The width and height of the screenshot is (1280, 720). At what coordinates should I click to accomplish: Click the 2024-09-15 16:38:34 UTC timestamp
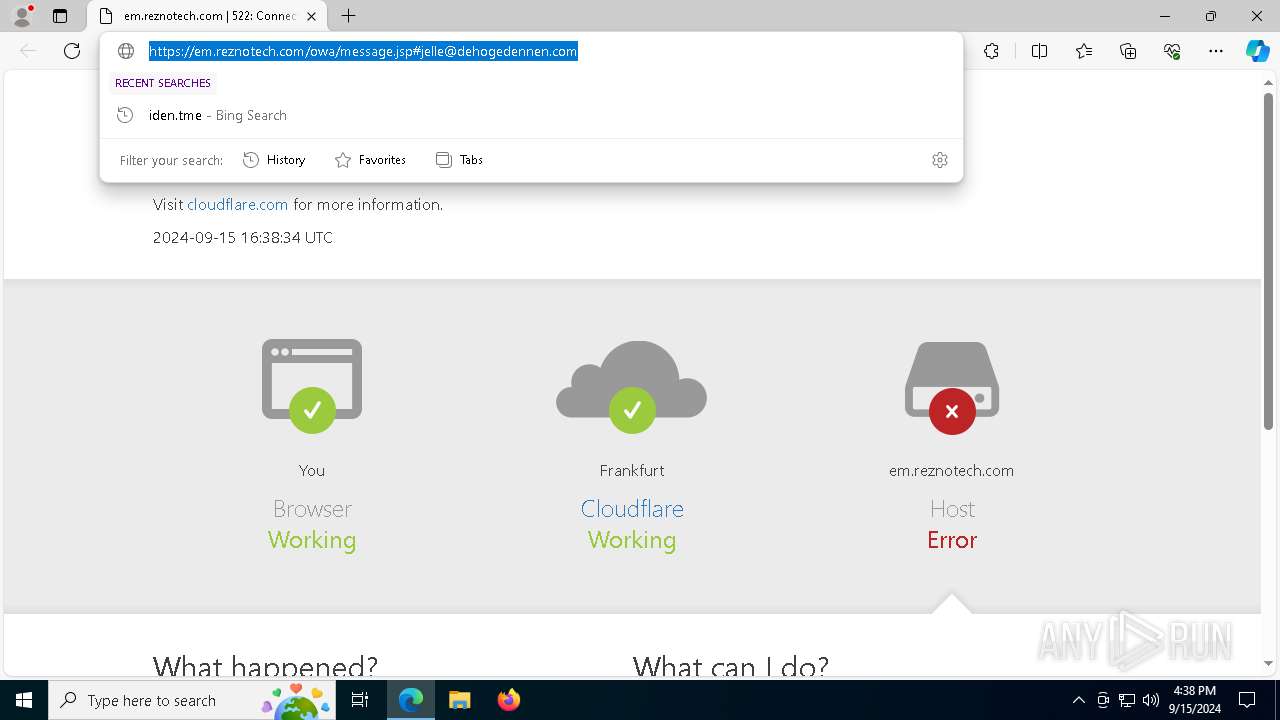tap(243, 237)
